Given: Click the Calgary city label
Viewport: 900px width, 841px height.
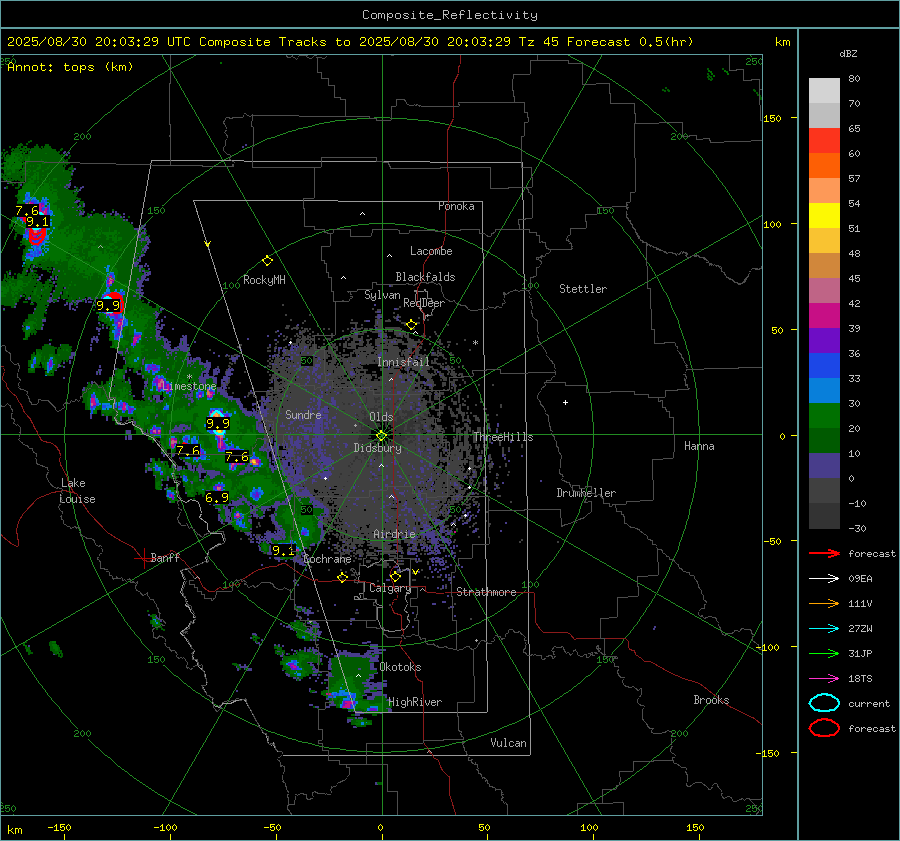Looking at the screenshot, I should [x=390, y=588].
